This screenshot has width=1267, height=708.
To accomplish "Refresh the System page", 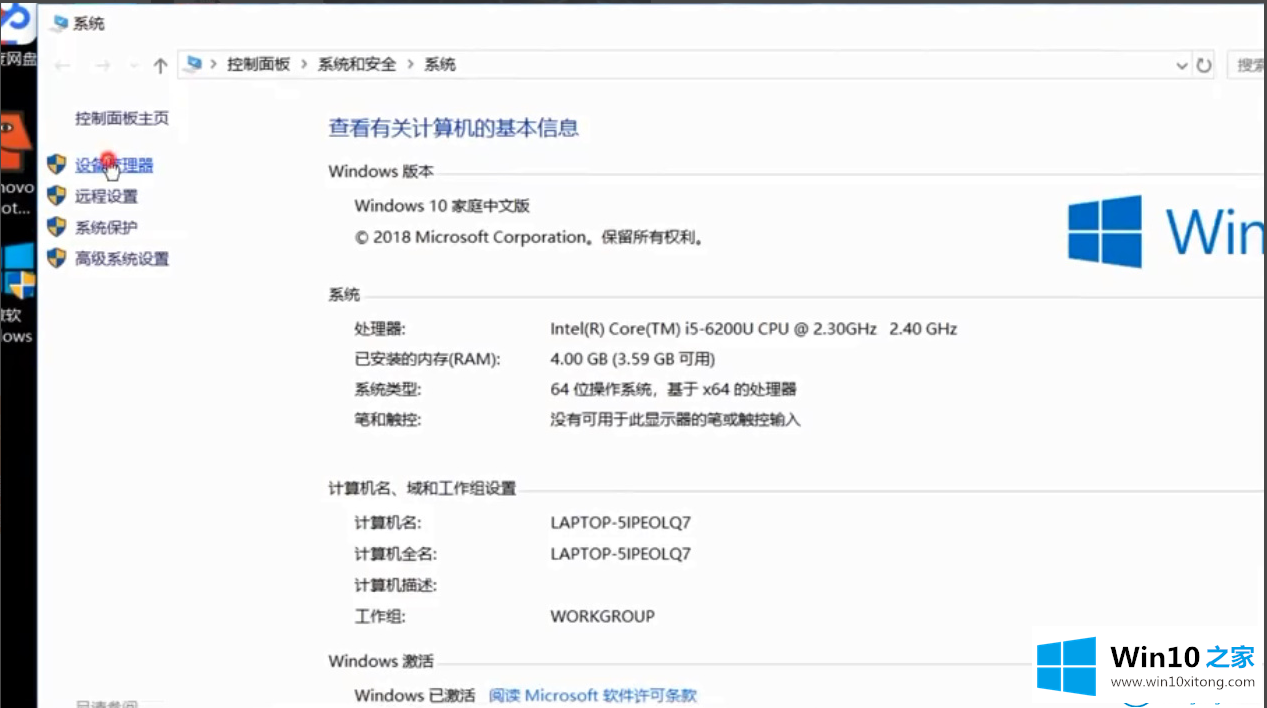I will point(1204,65).
